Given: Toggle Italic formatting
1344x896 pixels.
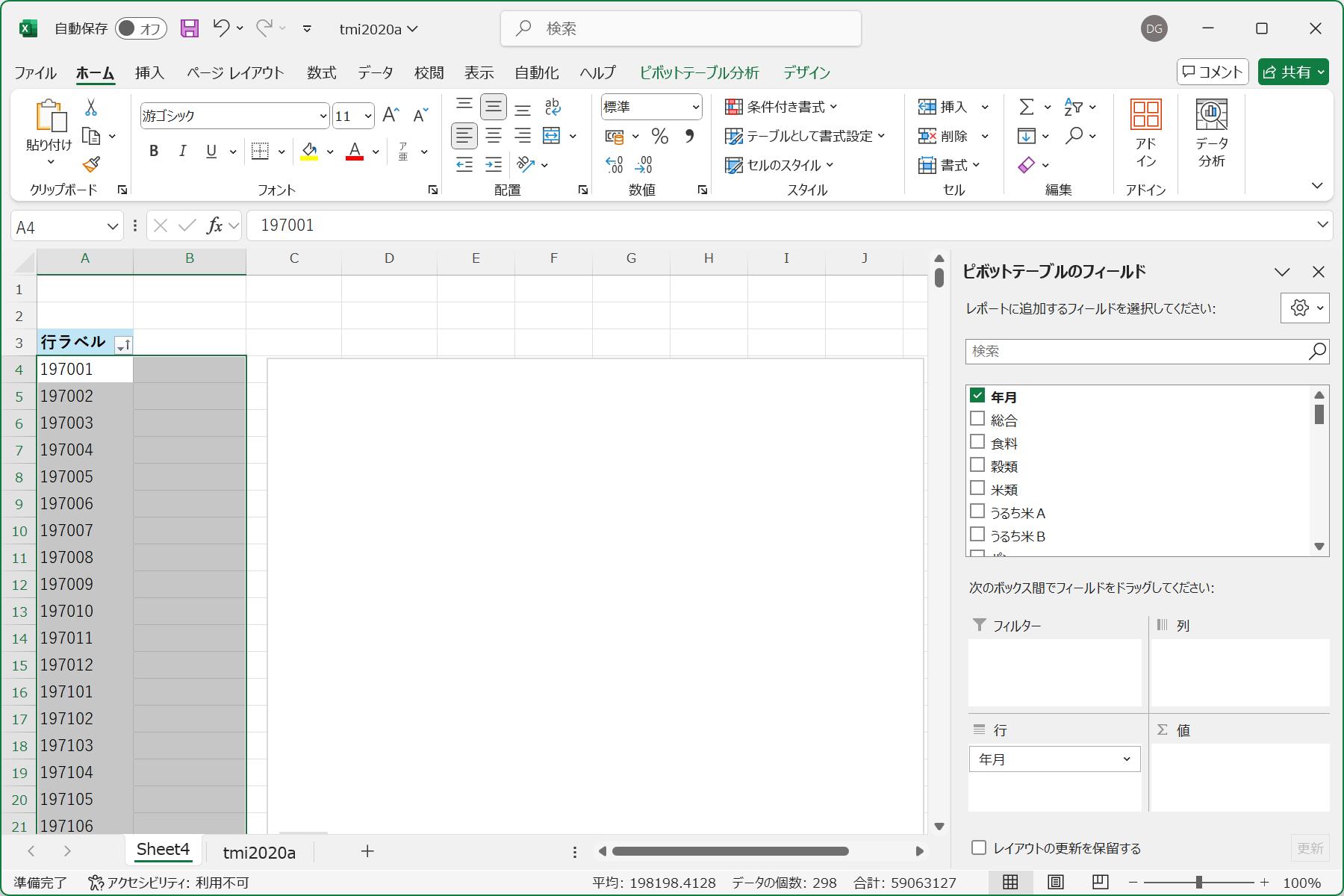Looking at the screenshot, I should pos(182,151).
